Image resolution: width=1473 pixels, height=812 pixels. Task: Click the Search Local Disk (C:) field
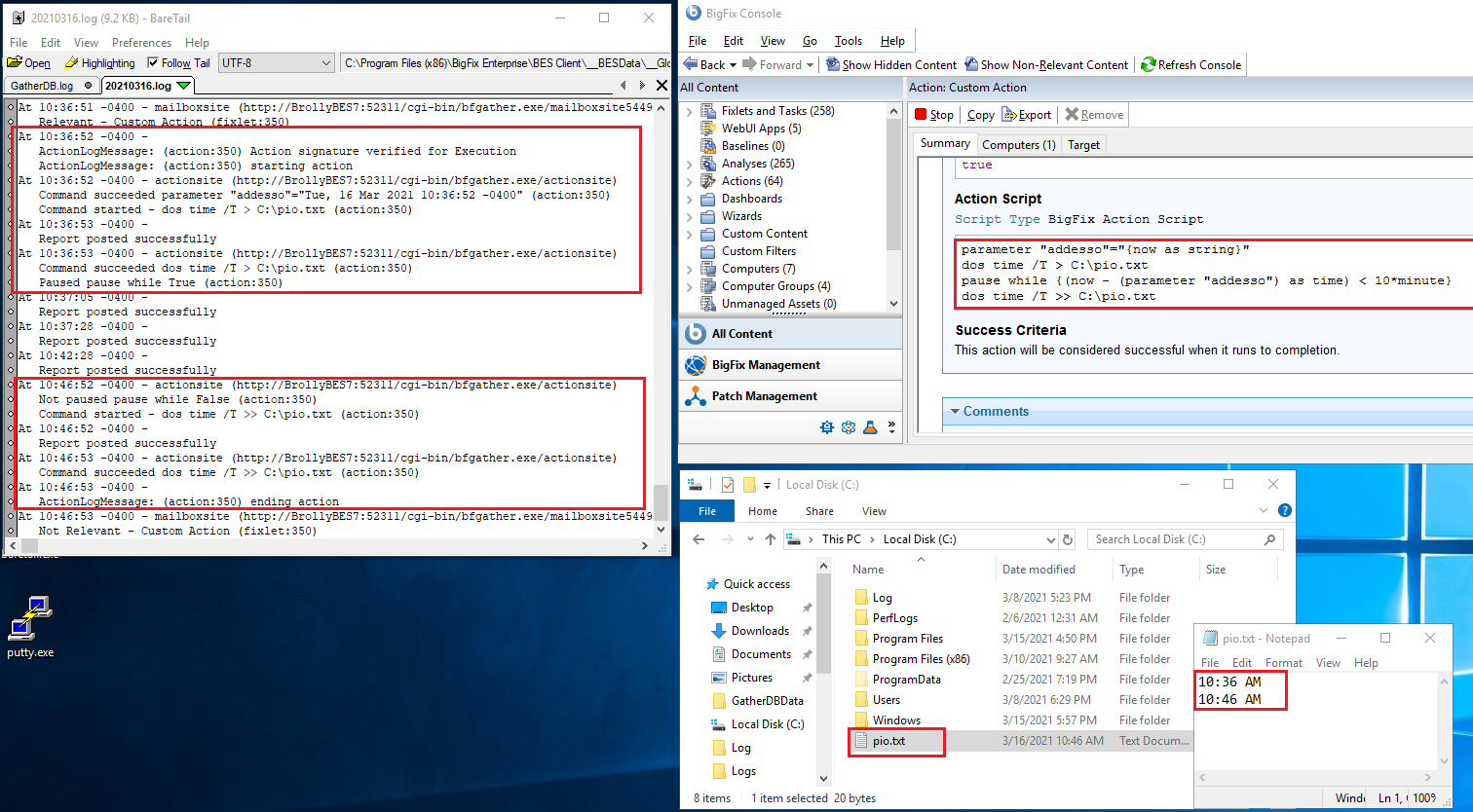point(1185,539)
